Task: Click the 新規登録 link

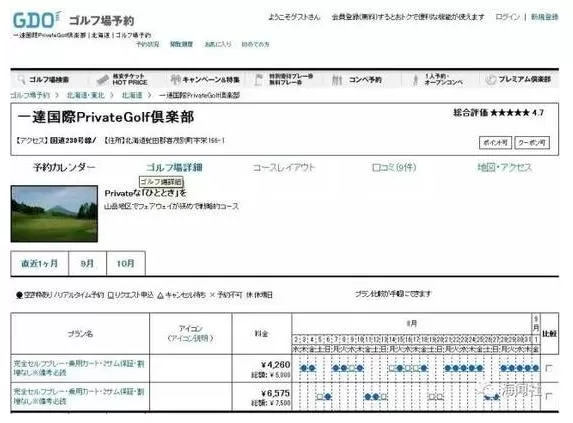Action: [x=544, y=17]
